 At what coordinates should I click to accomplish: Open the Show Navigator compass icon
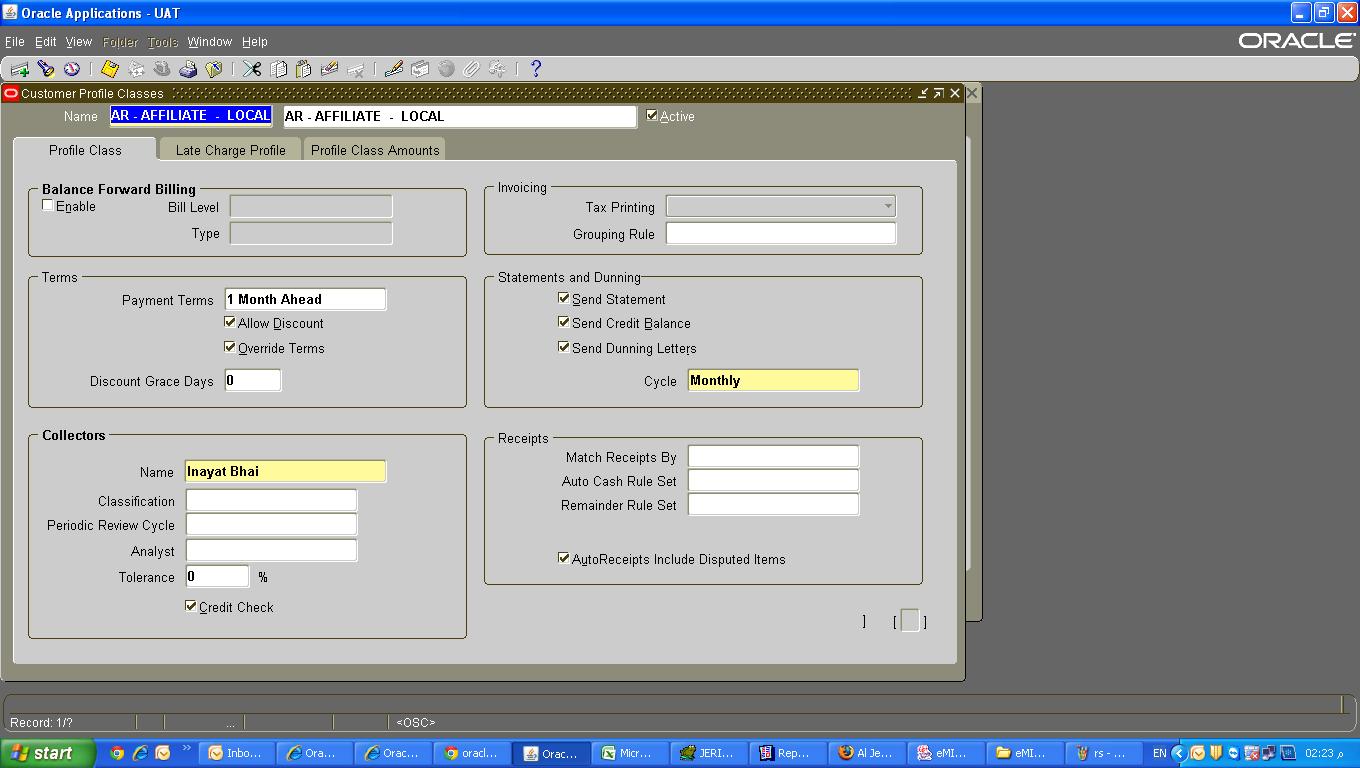tap(72, 69)
